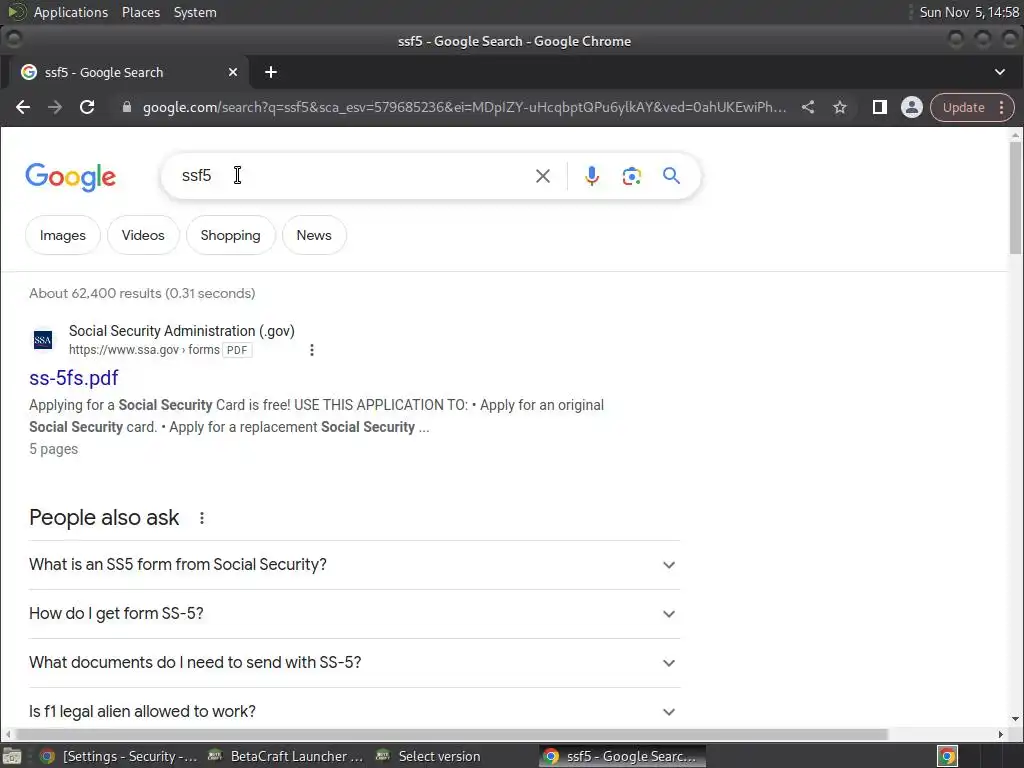Open options for the ss-5fs.pdf result
The image size is (1024, 768).
[312, 350]
